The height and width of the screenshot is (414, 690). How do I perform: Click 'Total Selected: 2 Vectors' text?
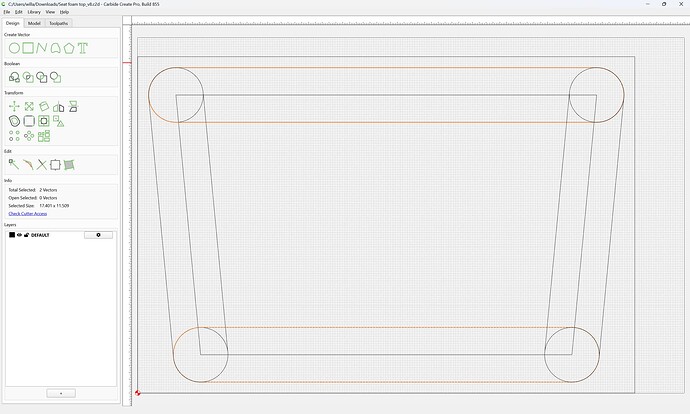(x=33, y=190)
